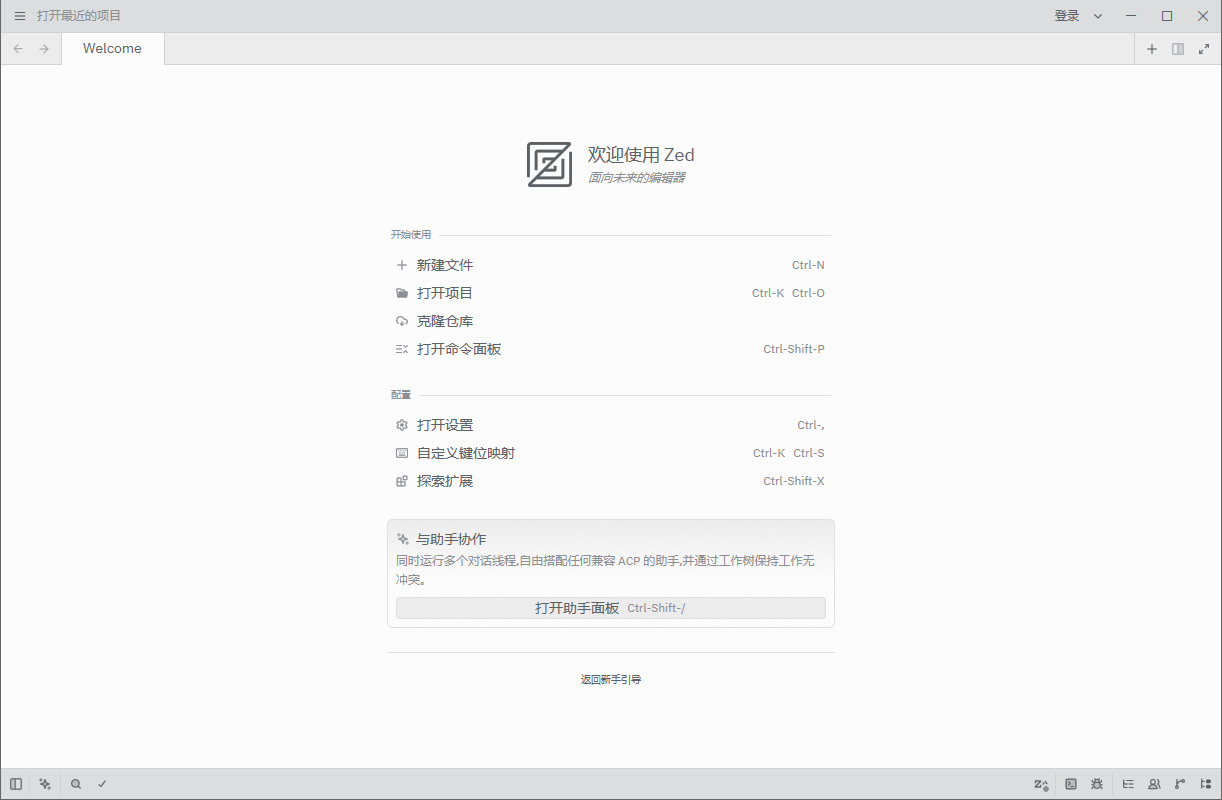Click the 打开助手面板 button
The width and height of the screenshot is (1222, 800).
[610, 608]
